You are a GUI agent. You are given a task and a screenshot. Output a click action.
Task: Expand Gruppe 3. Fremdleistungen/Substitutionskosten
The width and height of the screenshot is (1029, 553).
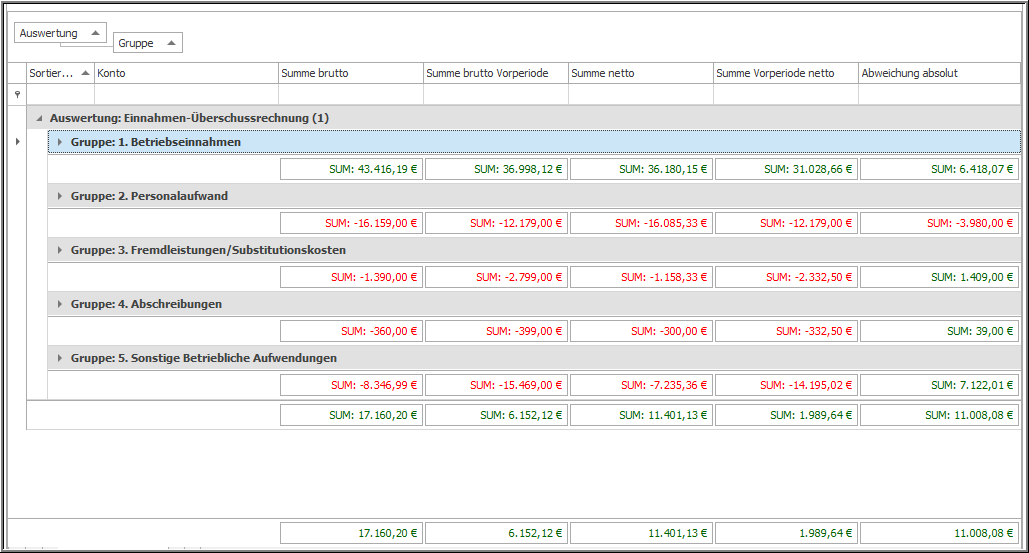click(x=60, y=250)
